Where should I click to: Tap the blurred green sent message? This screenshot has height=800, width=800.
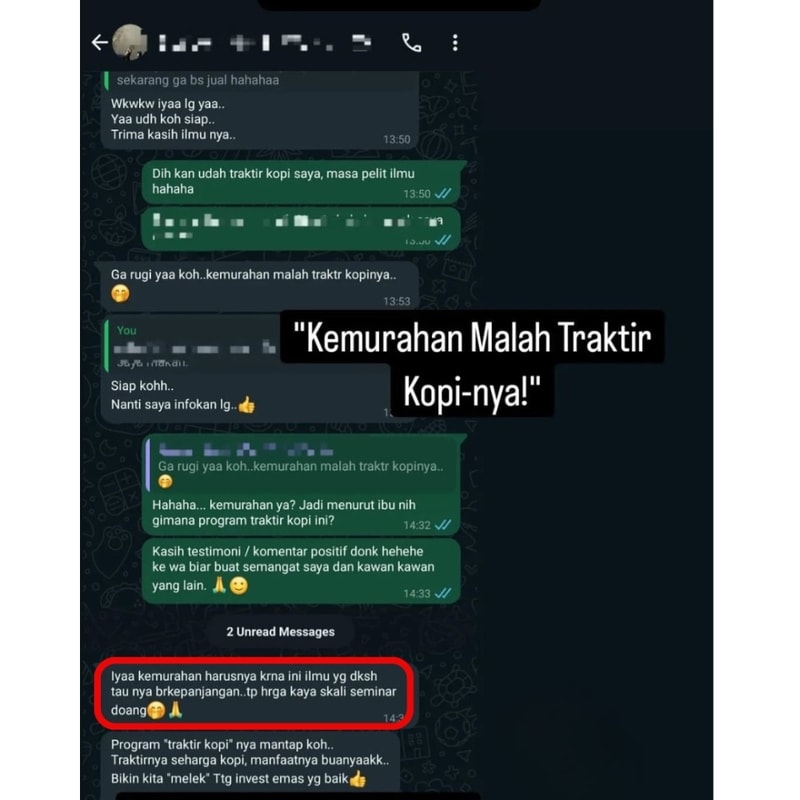point(301,228)
